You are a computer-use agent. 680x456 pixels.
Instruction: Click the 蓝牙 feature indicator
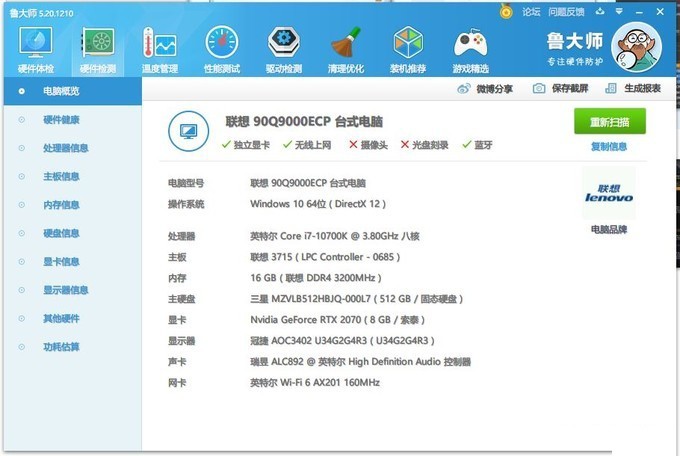click(x=477, y=145)
